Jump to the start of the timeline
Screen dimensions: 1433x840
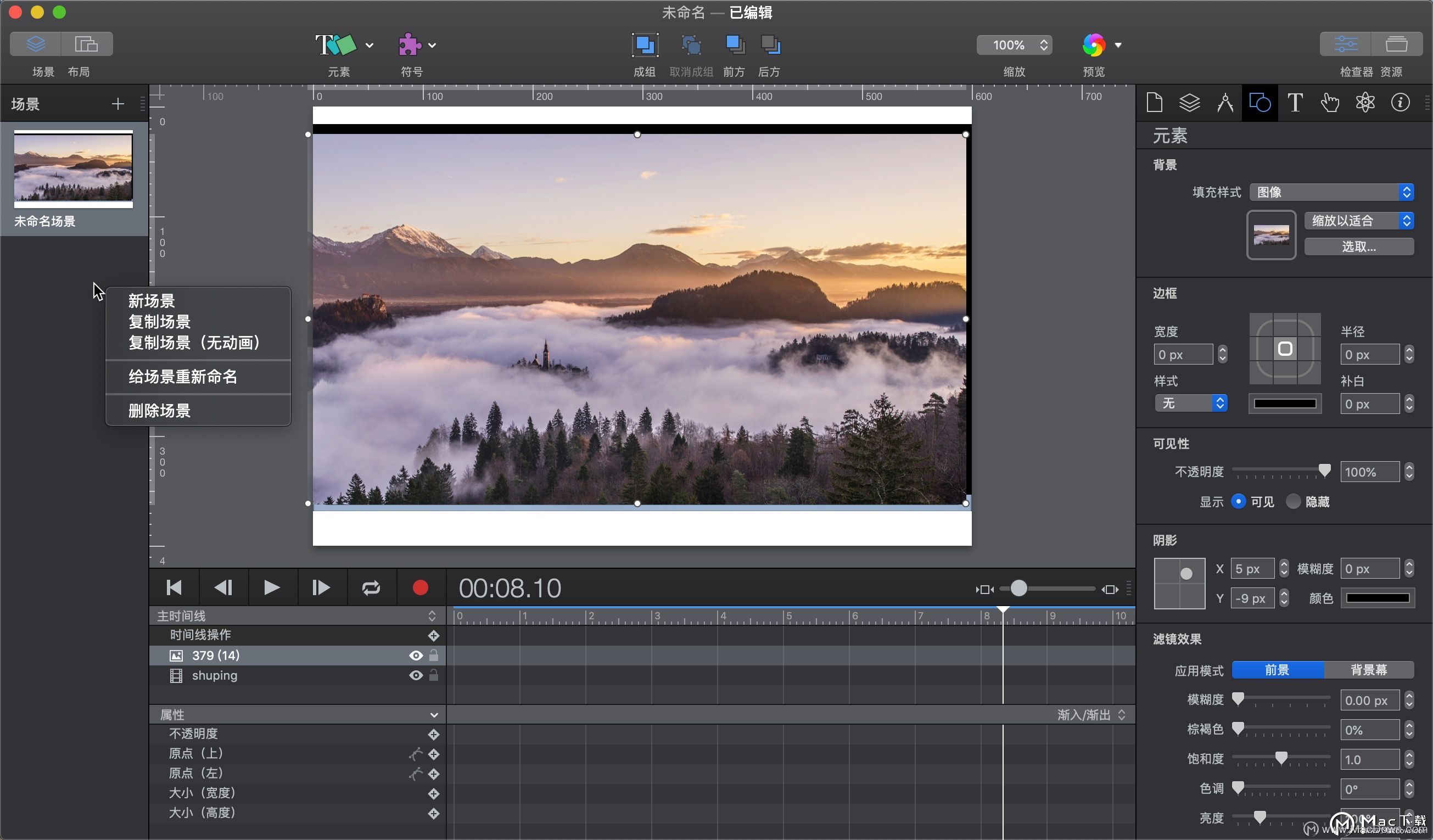[x=174, y=587]
